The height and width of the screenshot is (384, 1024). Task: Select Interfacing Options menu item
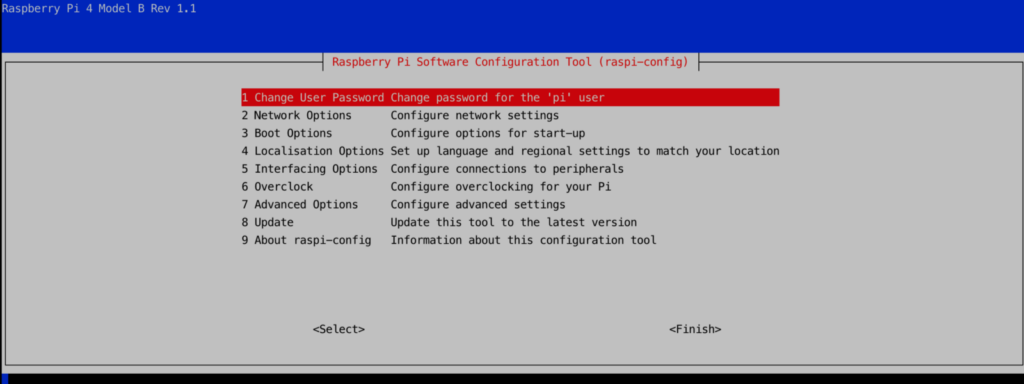510,168
